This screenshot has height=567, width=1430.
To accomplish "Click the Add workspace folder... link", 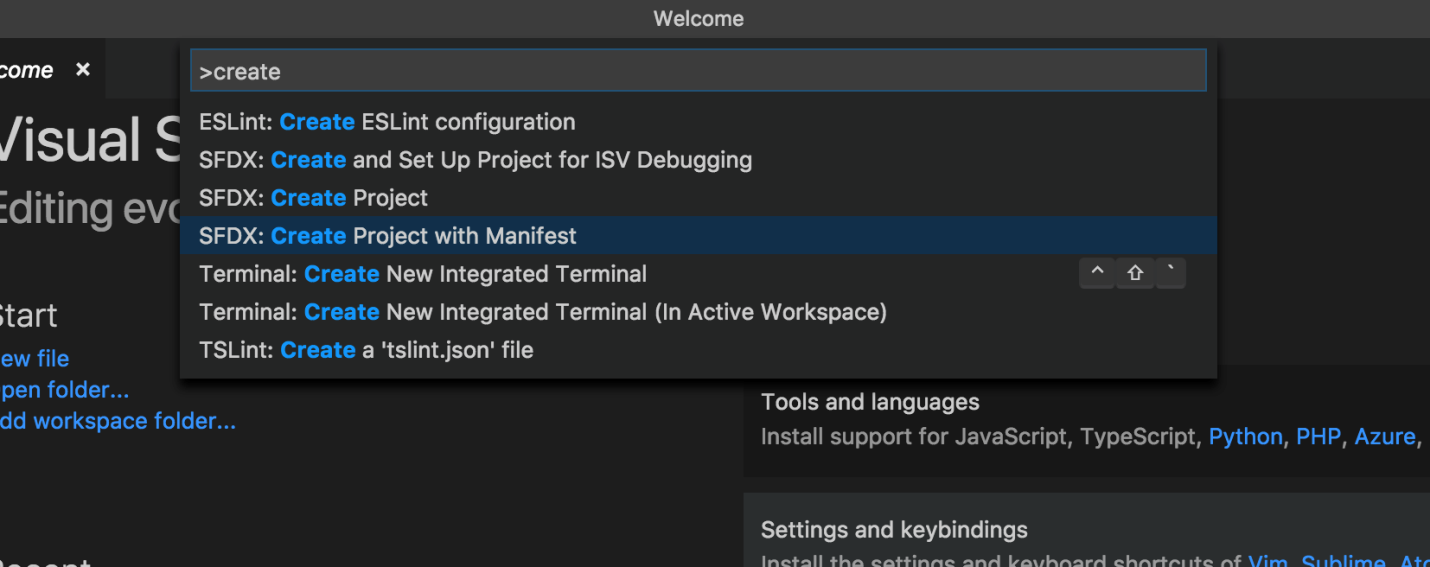I will 117,421.
